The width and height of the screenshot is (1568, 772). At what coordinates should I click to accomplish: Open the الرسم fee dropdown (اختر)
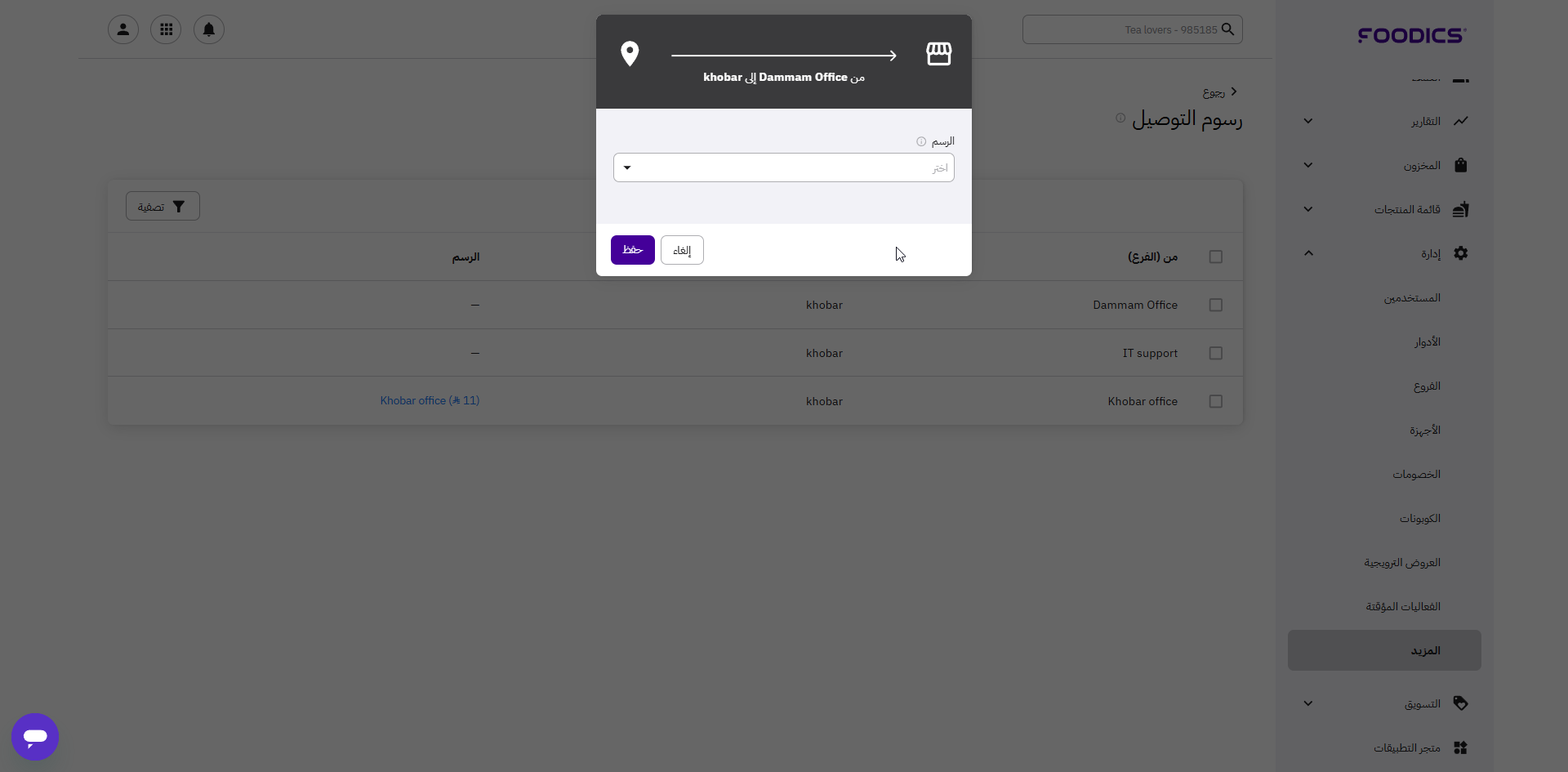click(784, 167)
